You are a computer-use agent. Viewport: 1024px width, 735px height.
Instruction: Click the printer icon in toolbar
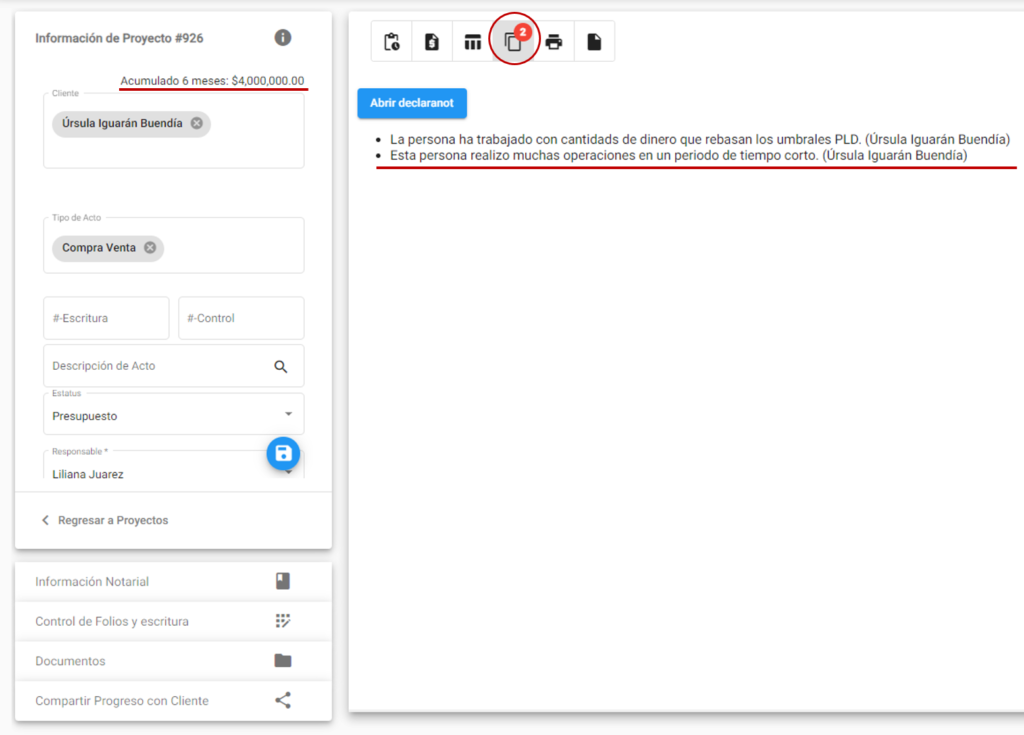click(554, 42)
